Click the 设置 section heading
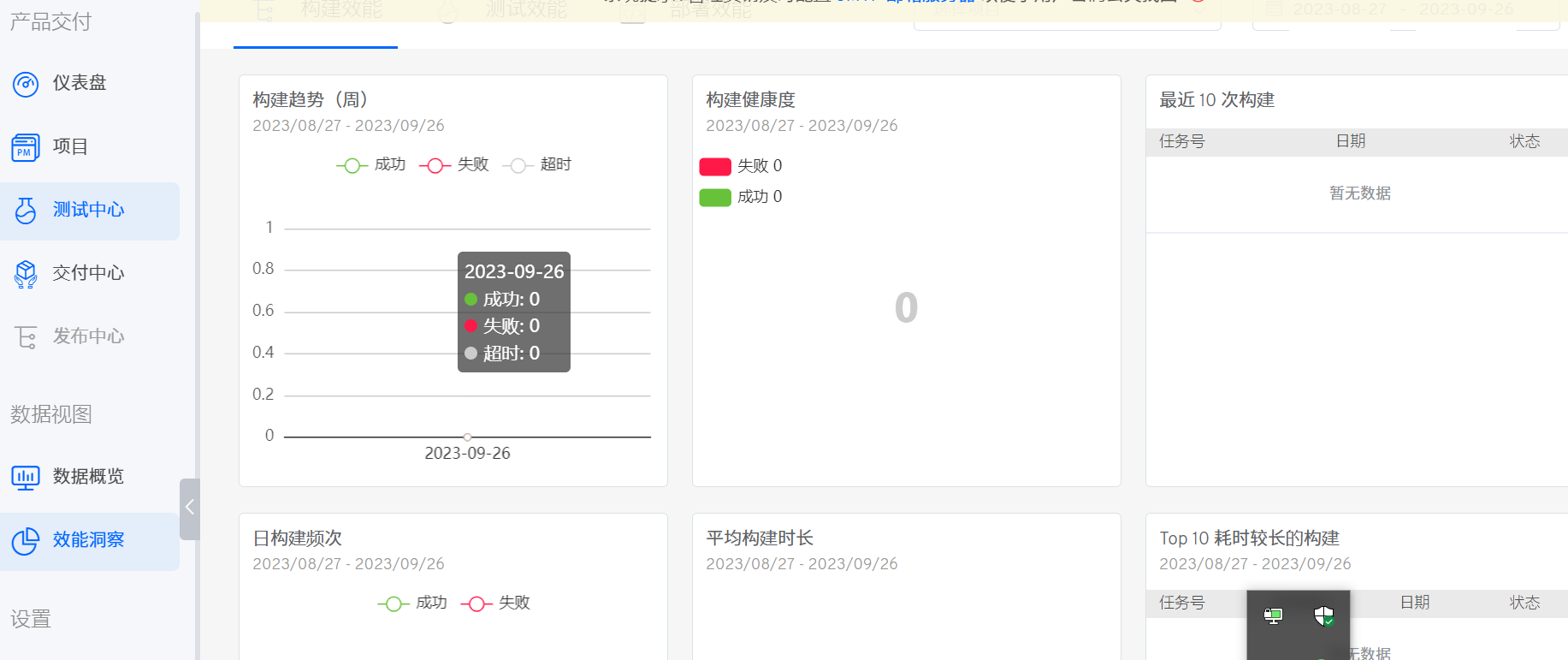The height and width of the screenshot is (660, 1568). coord(31,619)
